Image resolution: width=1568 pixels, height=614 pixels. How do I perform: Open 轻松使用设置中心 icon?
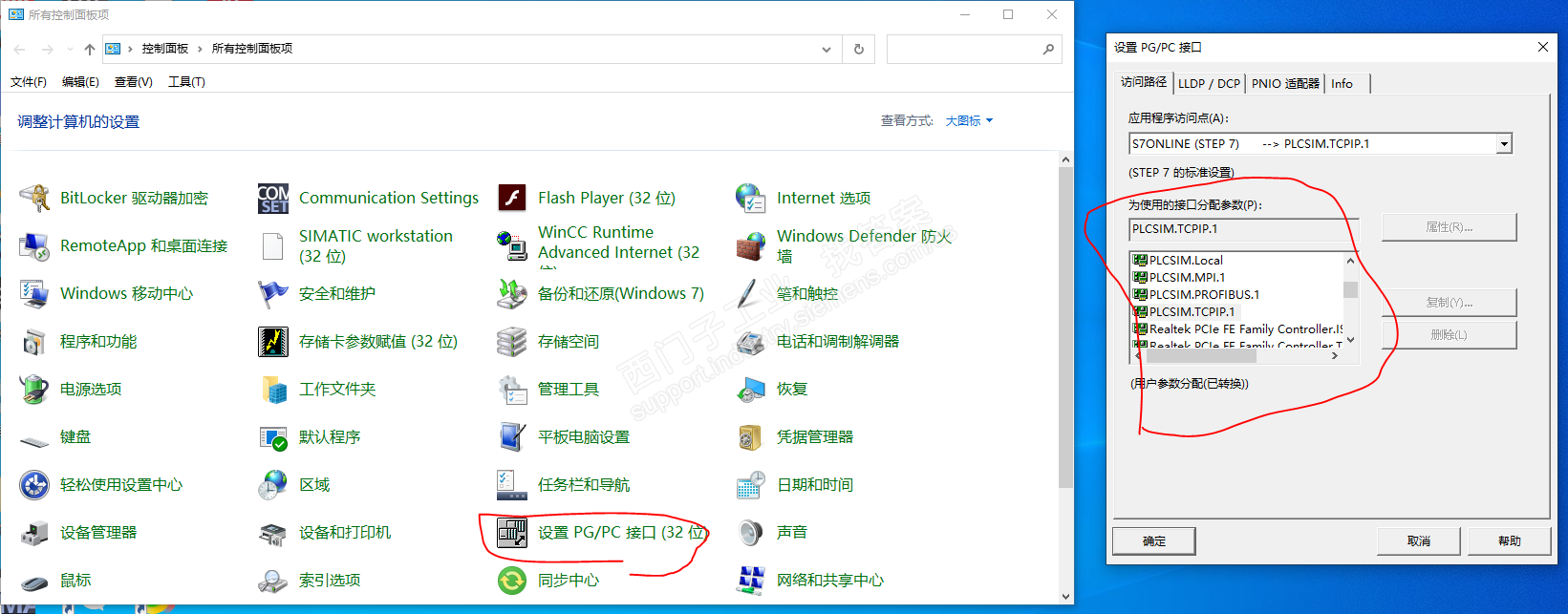(x=34, y=484)
